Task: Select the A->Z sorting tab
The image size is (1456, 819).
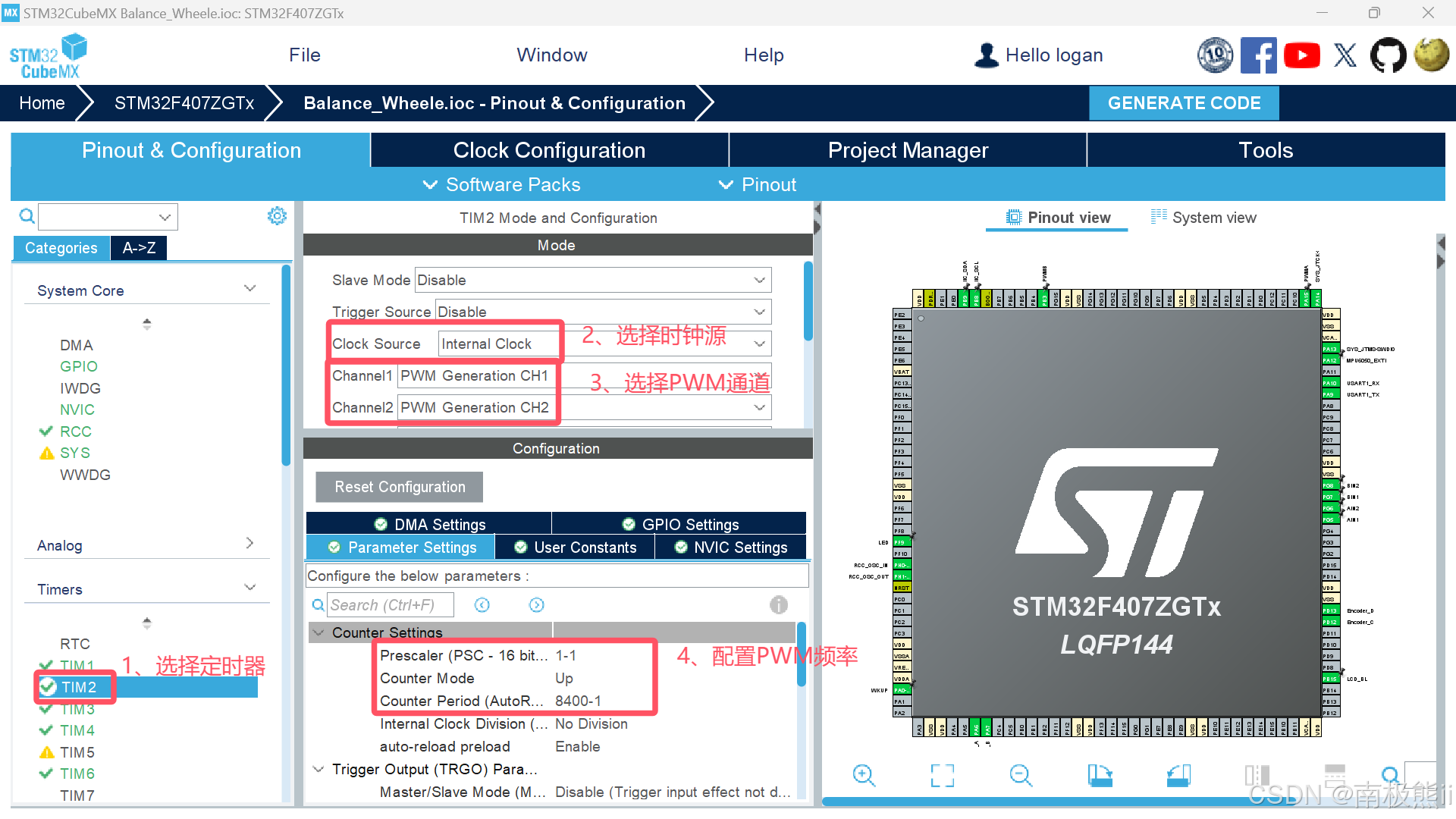Action: click(x=139, y=248)
